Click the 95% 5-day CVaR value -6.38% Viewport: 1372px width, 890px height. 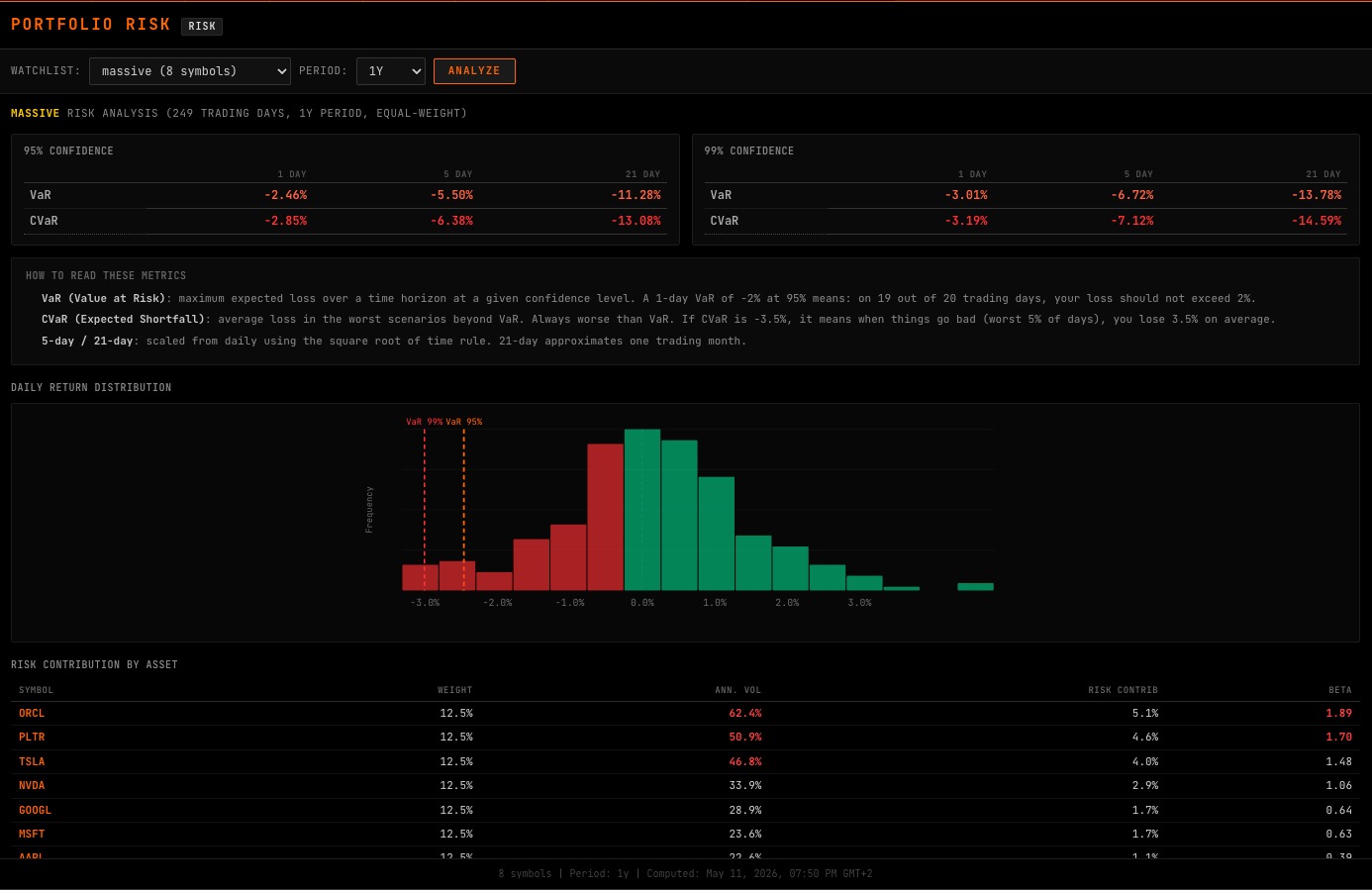(x=452, y=221)
